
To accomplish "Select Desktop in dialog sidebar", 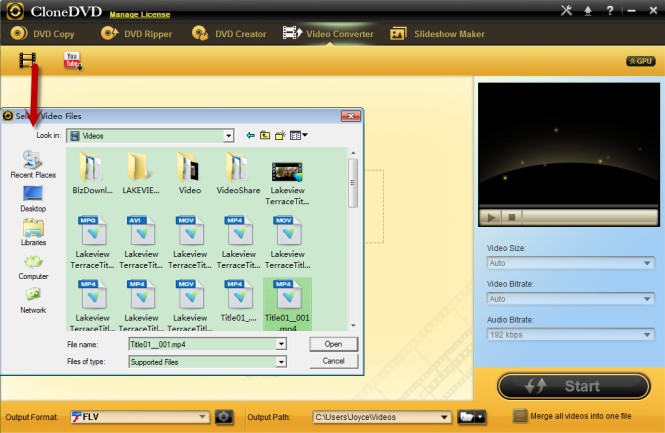I will tap(33, 199).
